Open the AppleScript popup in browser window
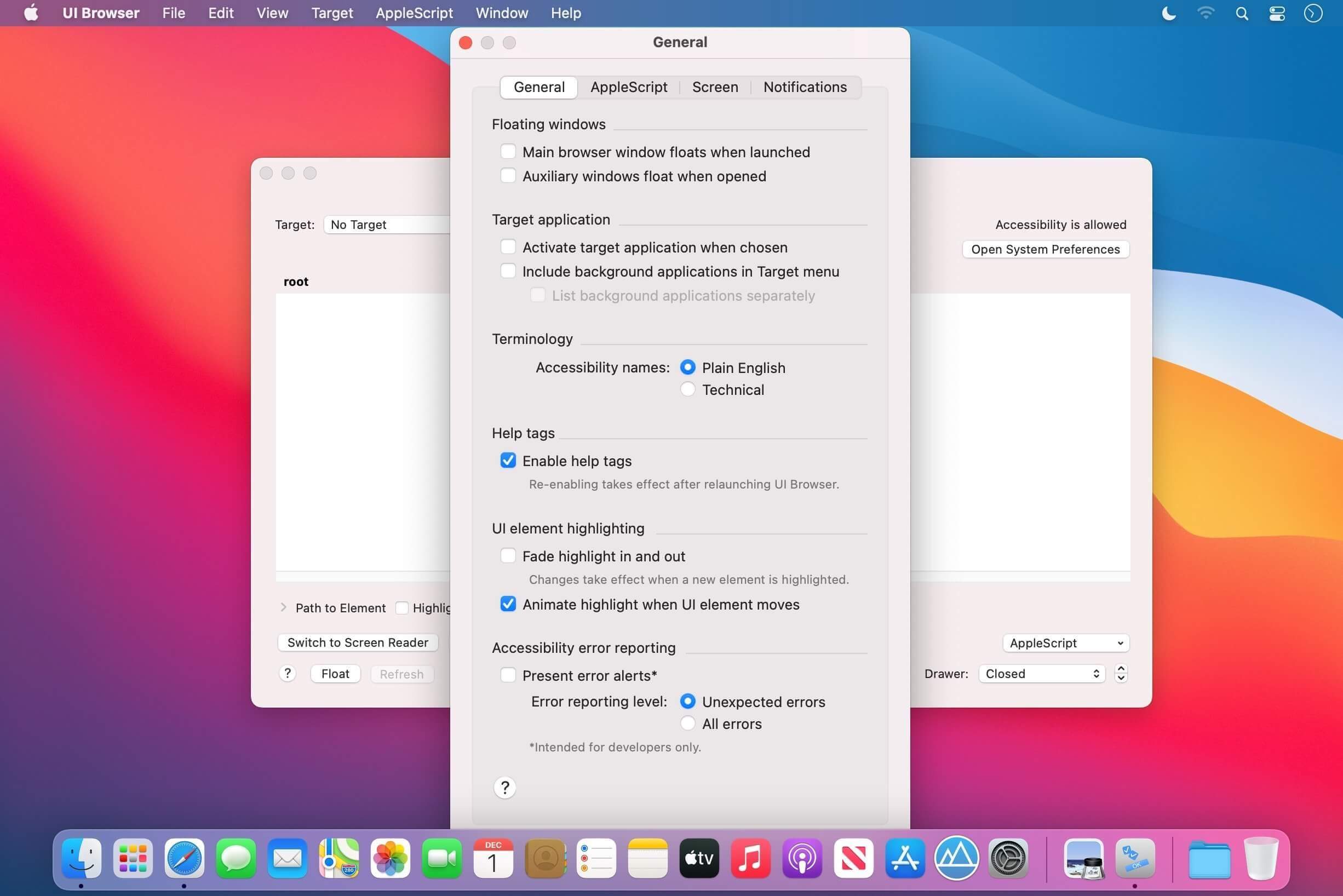The width and height of the screenshot is (1343, 896). 1066,643
